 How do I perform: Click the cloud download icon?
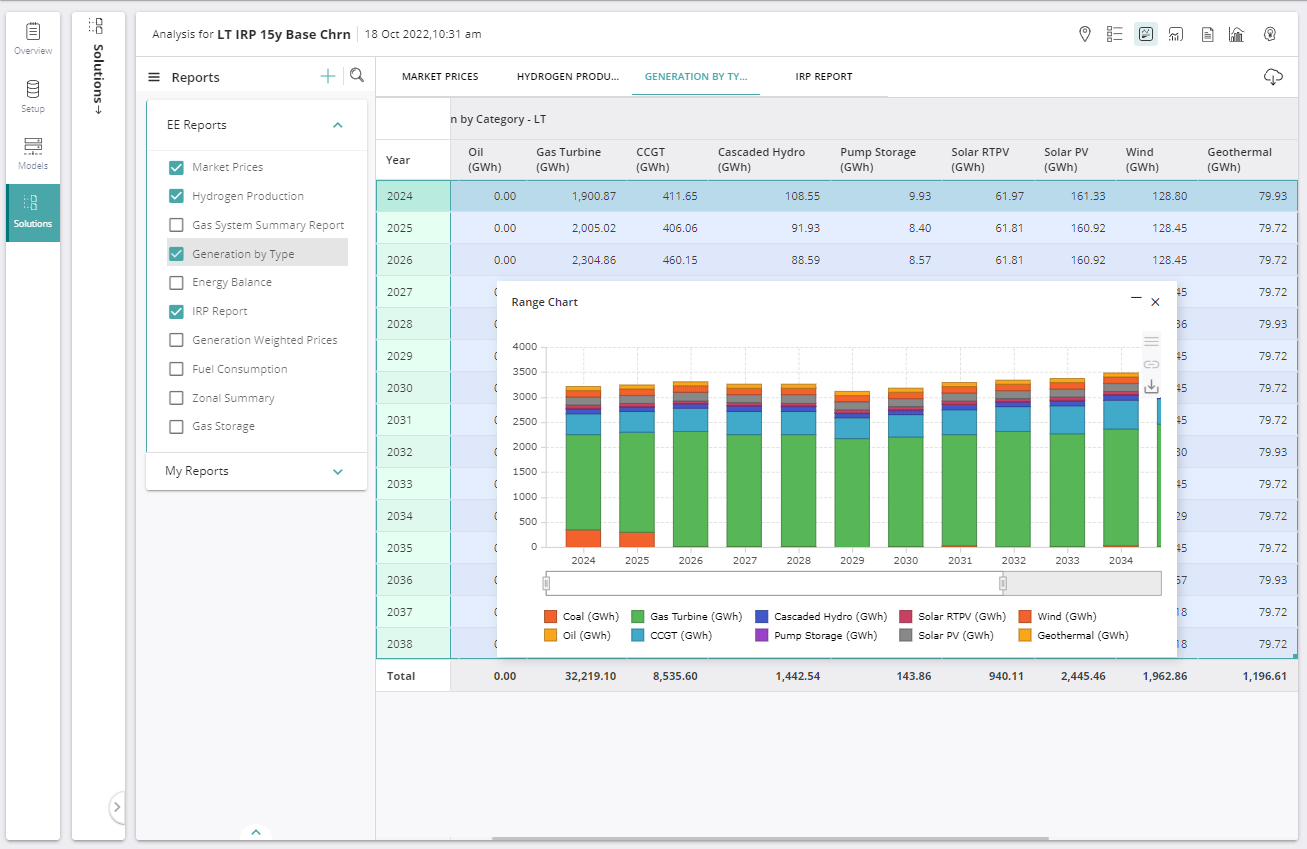click(1273, 77)
